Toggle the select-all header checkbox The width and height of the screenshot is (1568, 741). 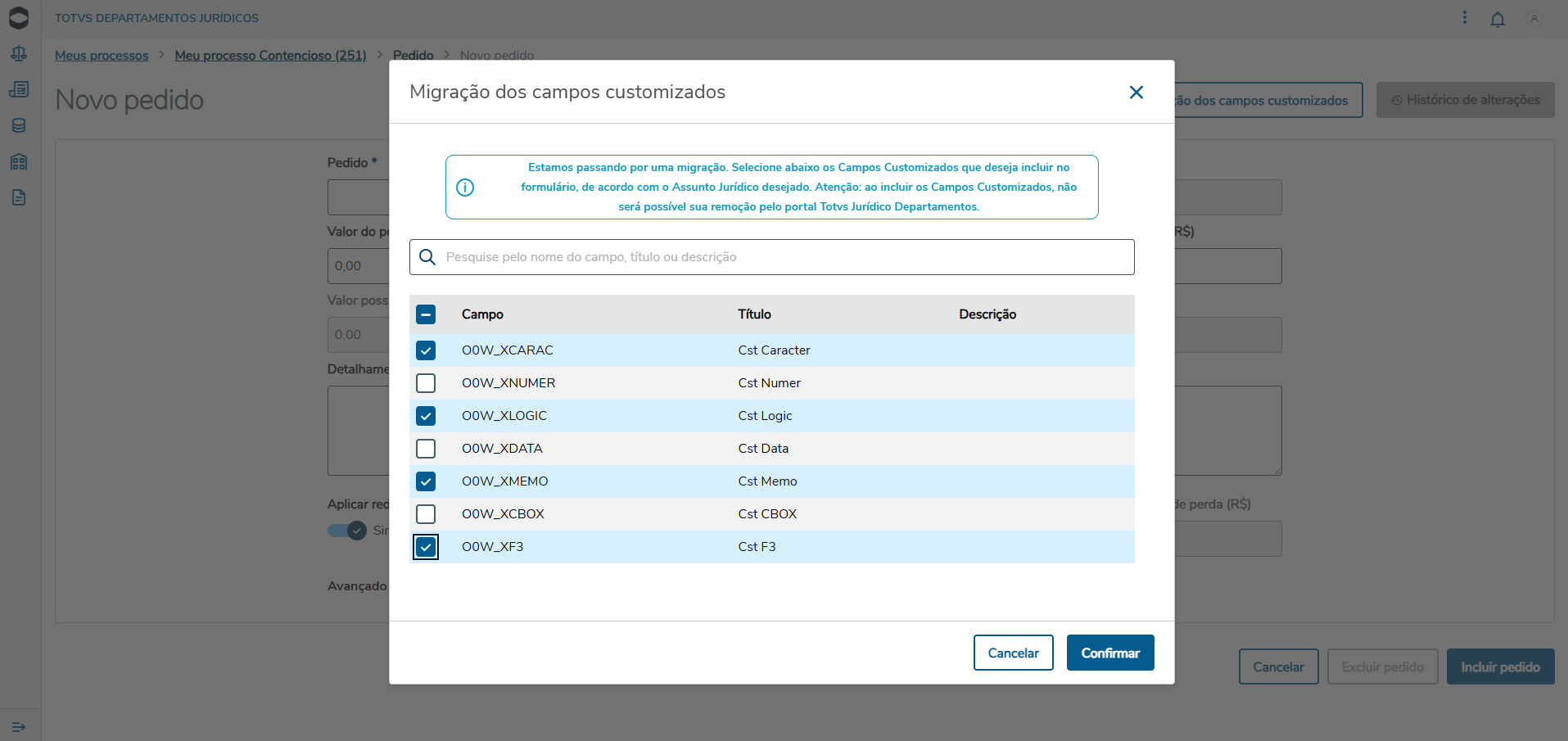(426, 314)
